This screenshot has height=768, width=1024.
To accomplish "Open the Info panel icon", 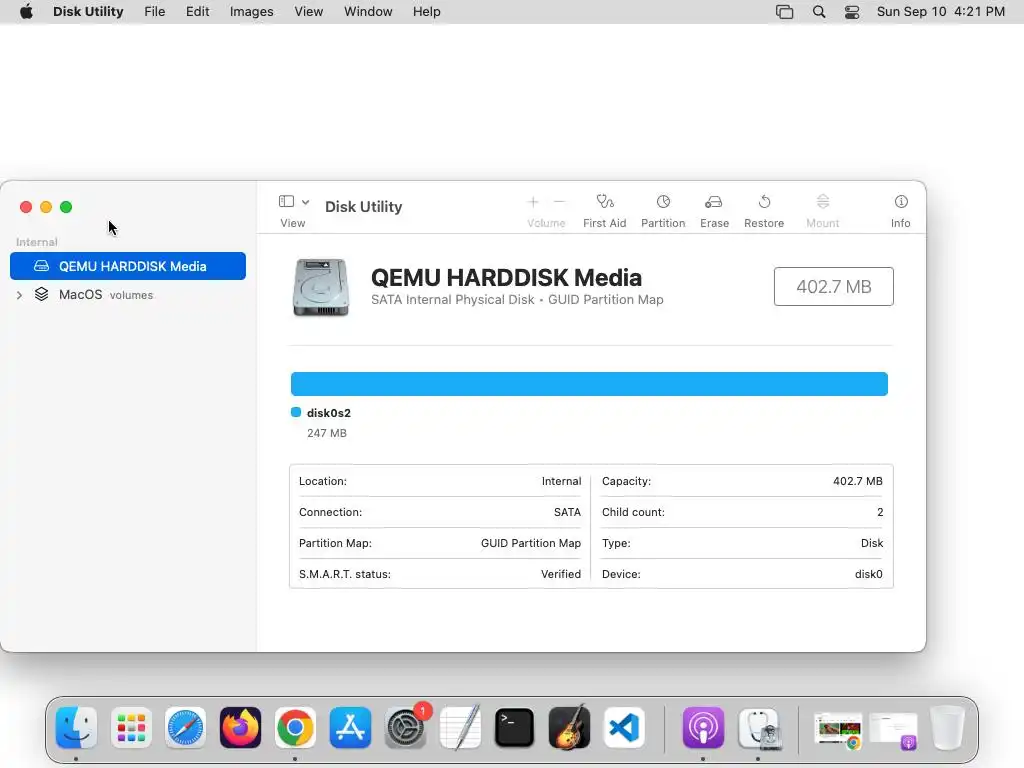I will click(901, 202).
